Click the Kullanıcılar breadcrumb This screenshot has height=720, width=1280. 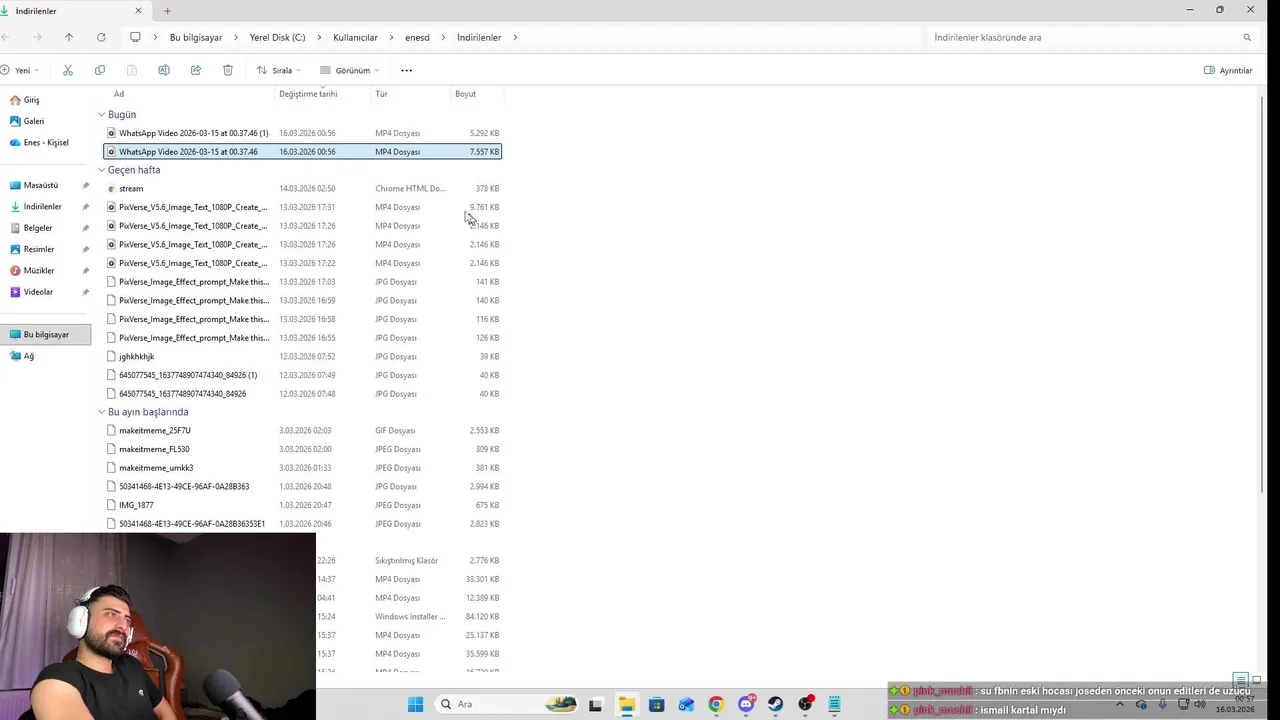[x=355, y=37]
